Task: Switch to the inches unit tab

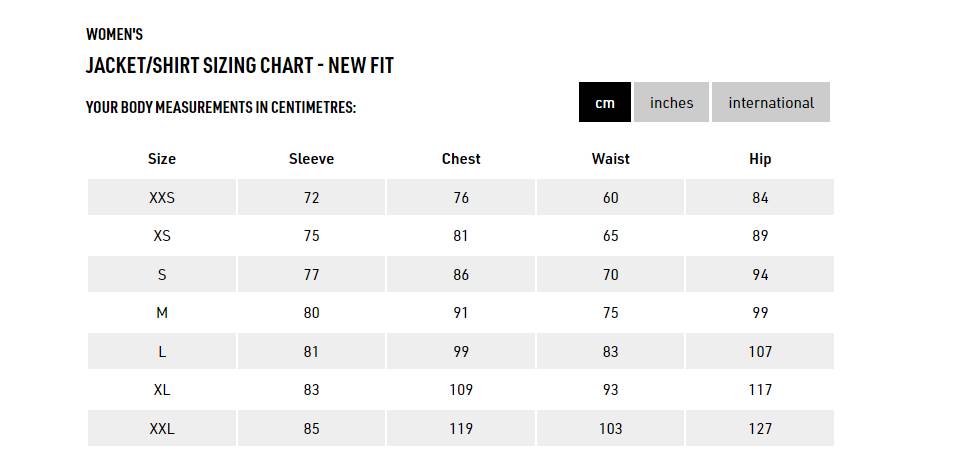Action: pyautogui.click(x=671, y=102)
